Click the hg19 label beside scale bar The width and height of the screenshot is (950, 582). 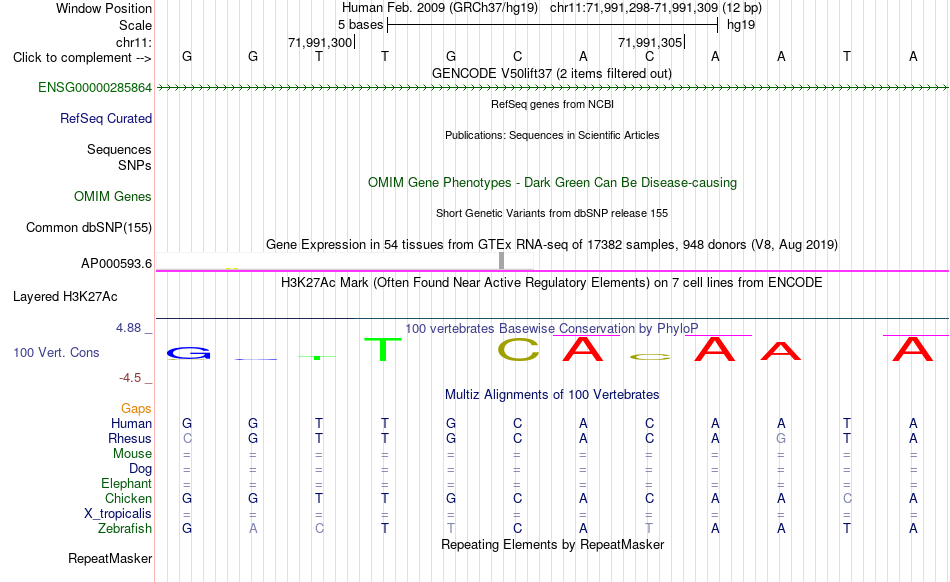pyautogui.click(x=741, y=25)
